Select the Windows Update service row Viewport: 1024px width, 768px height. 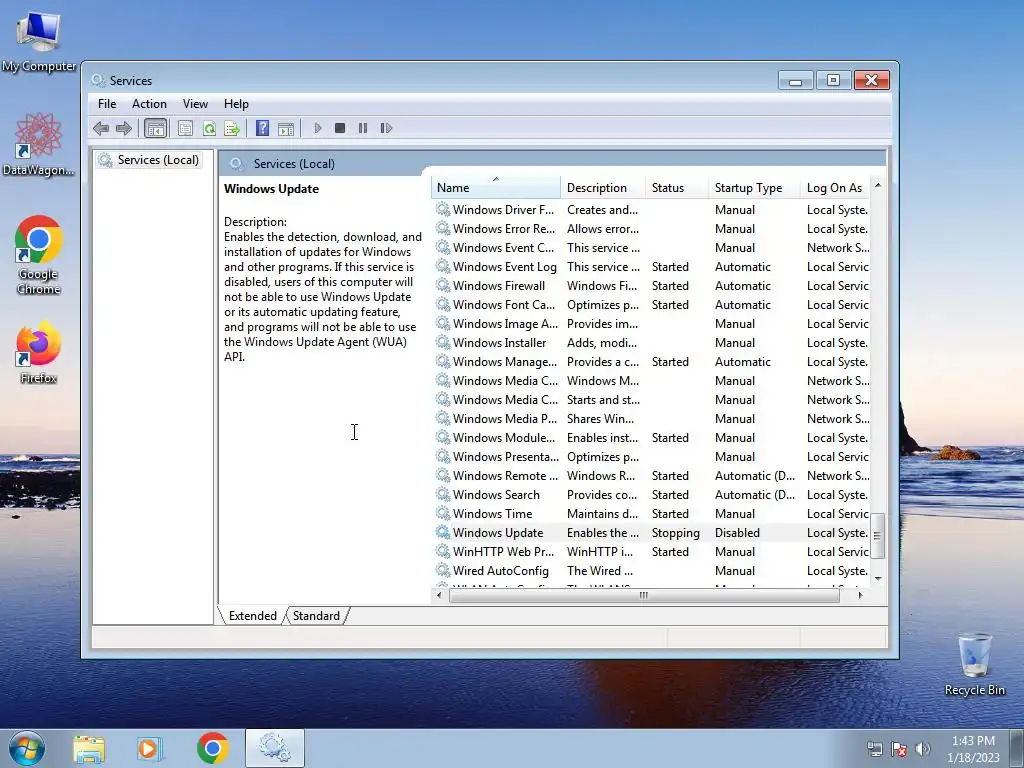pos(651,533)
